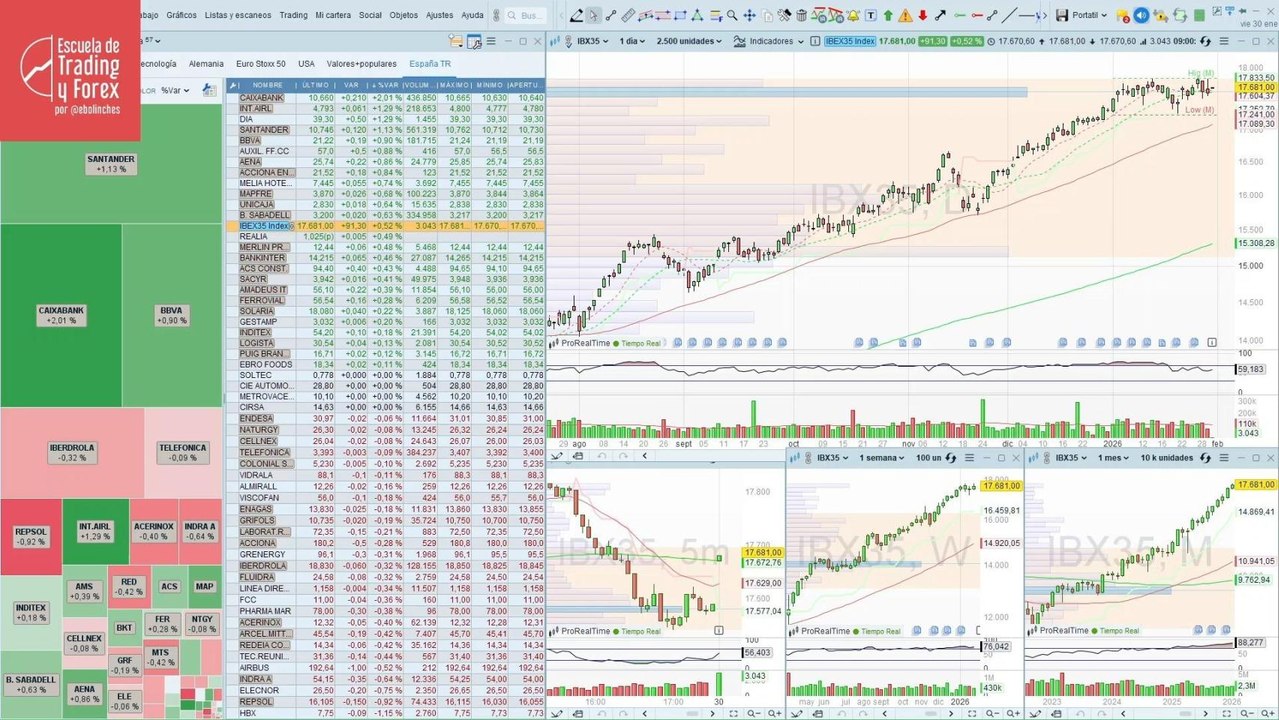1279x720 pixels.
Task: Sort list by the NOMBRE column header
Action: pos(268,85)
